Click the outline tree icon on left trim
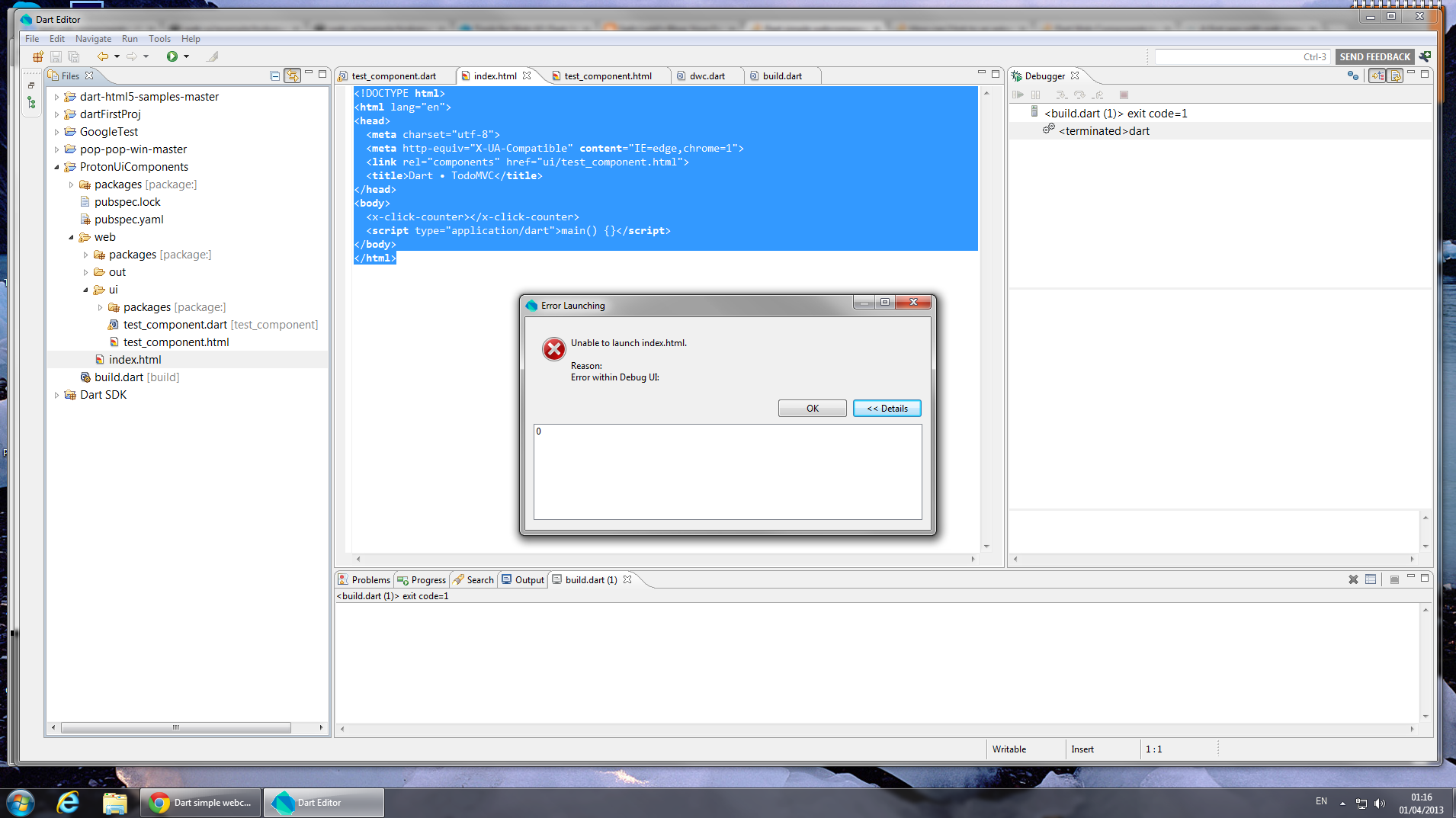This screenshot has height=818, width=1456. [x=31, y=102]
